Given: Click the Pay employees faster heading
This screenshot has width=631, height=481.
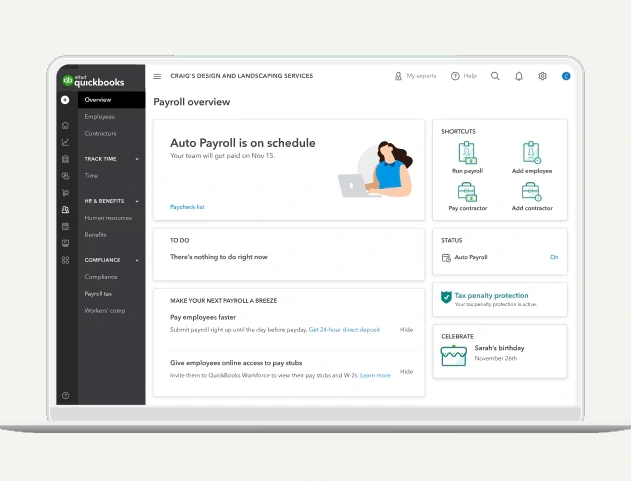Looking at the screenshot, I should coord(203,317).
